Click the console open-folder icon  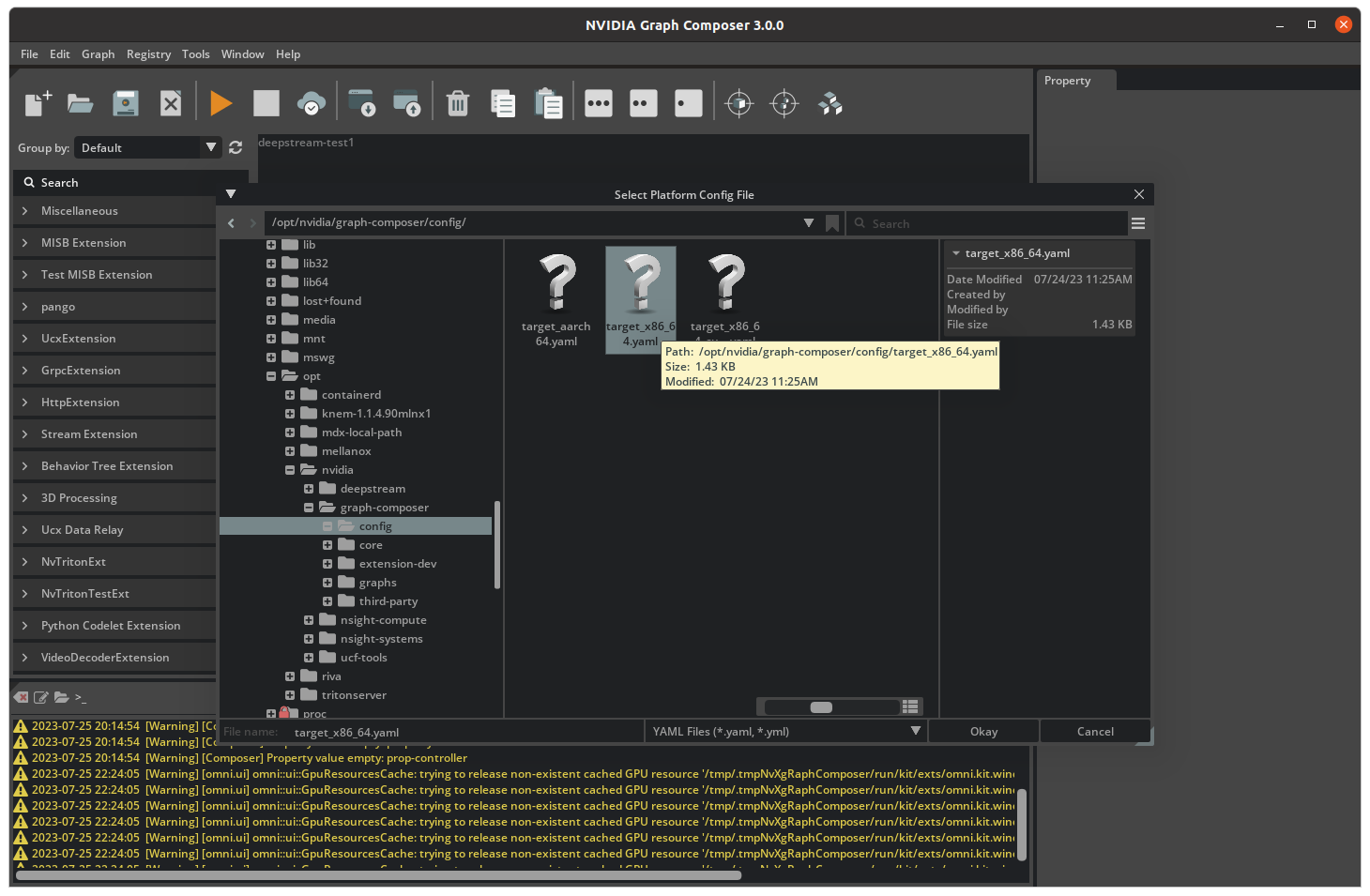tap(61, 697)
